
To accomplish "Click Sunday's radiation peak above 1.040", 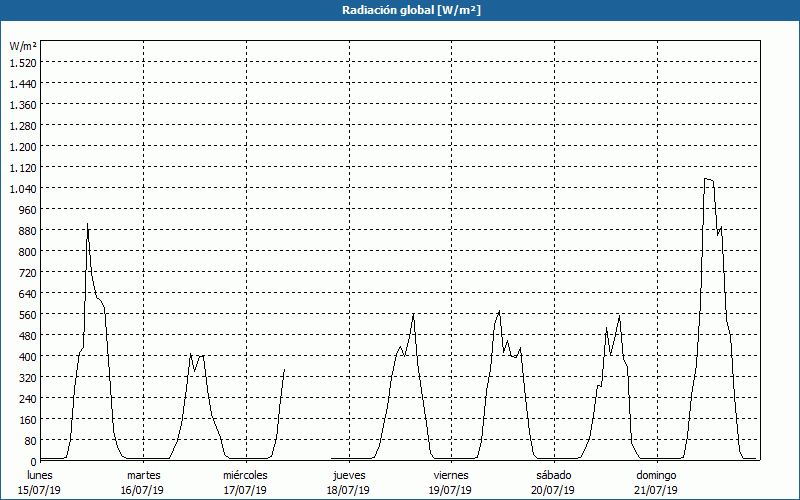I will pyautogui.click(x=709, y=179).
